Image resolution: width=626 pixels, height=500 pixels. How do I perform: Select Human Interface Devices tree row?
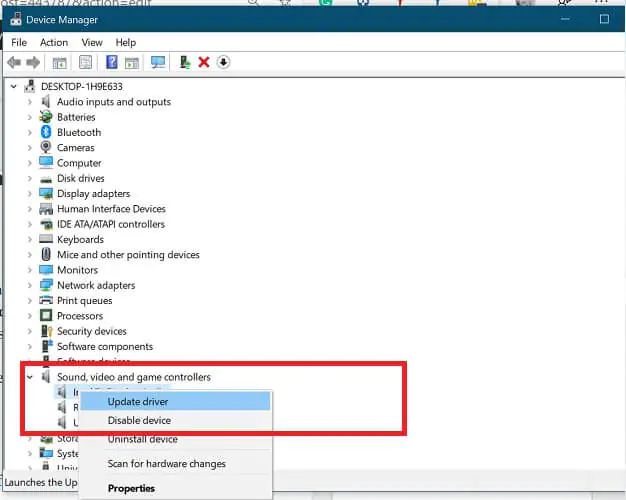pos(111,209)
